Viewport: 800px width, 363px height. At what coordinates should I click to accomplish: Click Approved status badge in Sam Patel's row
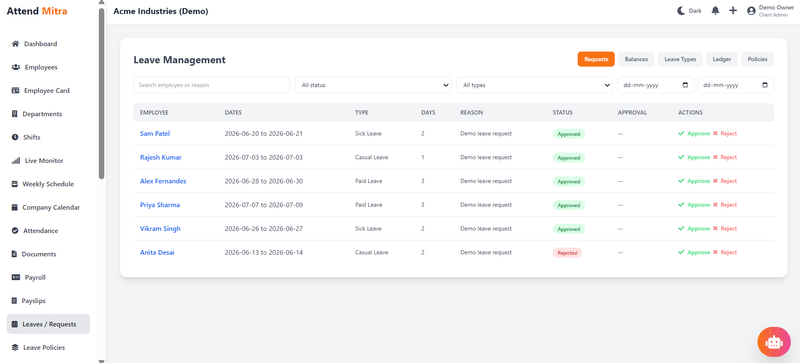tap(569, 134)
